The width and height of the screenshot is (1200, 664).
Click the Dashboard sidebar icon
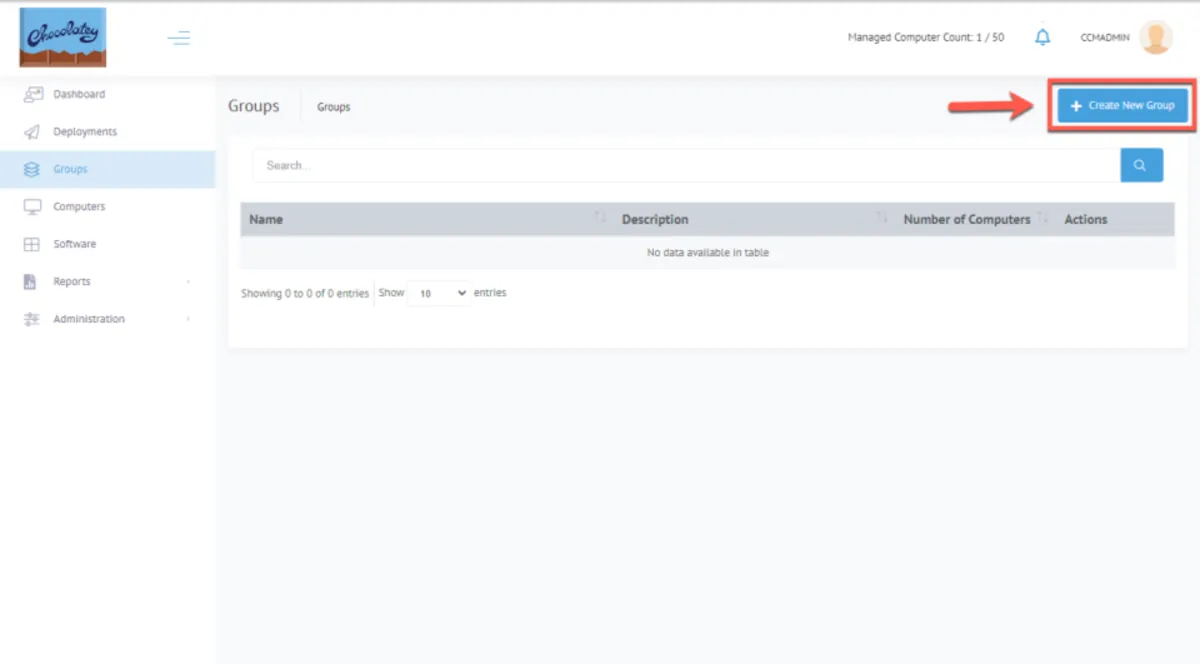(33, 94)
